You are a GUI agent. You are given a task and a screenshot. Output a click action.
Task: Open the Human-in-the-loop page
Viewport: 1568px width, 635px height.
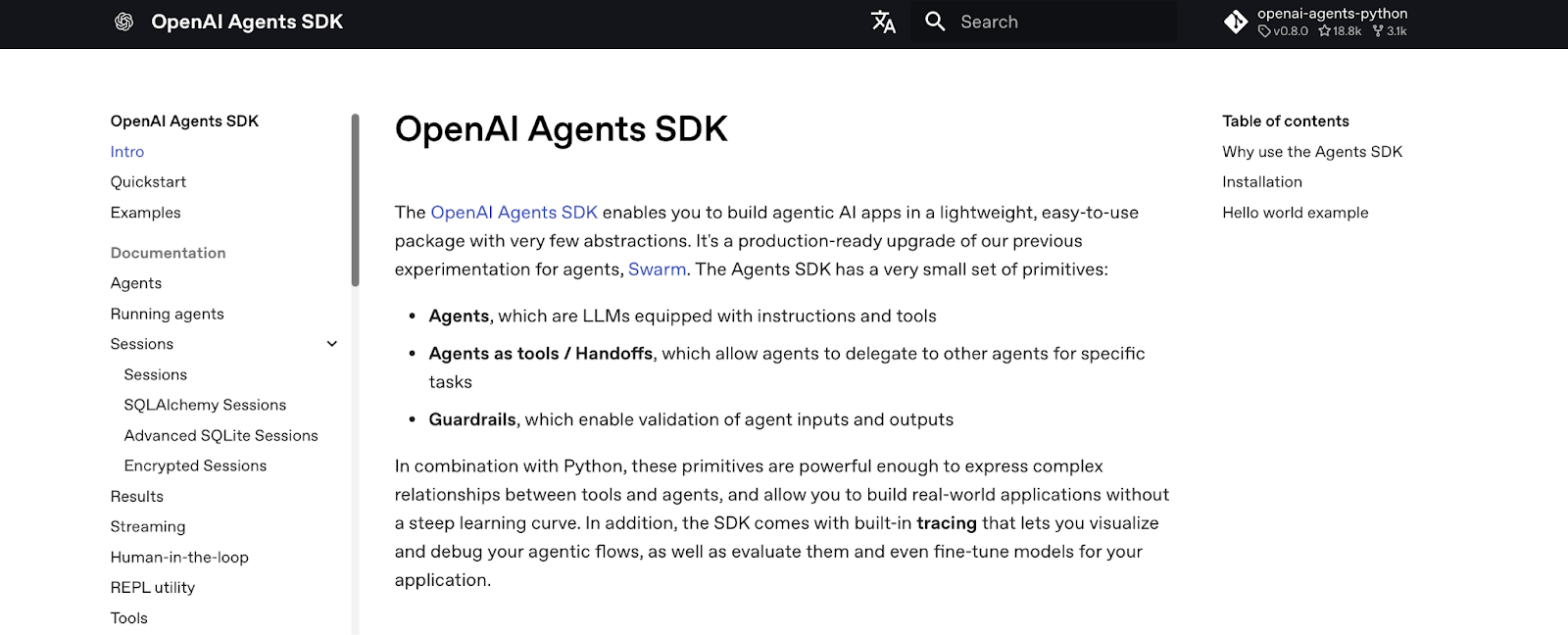[x=179, y=557]
